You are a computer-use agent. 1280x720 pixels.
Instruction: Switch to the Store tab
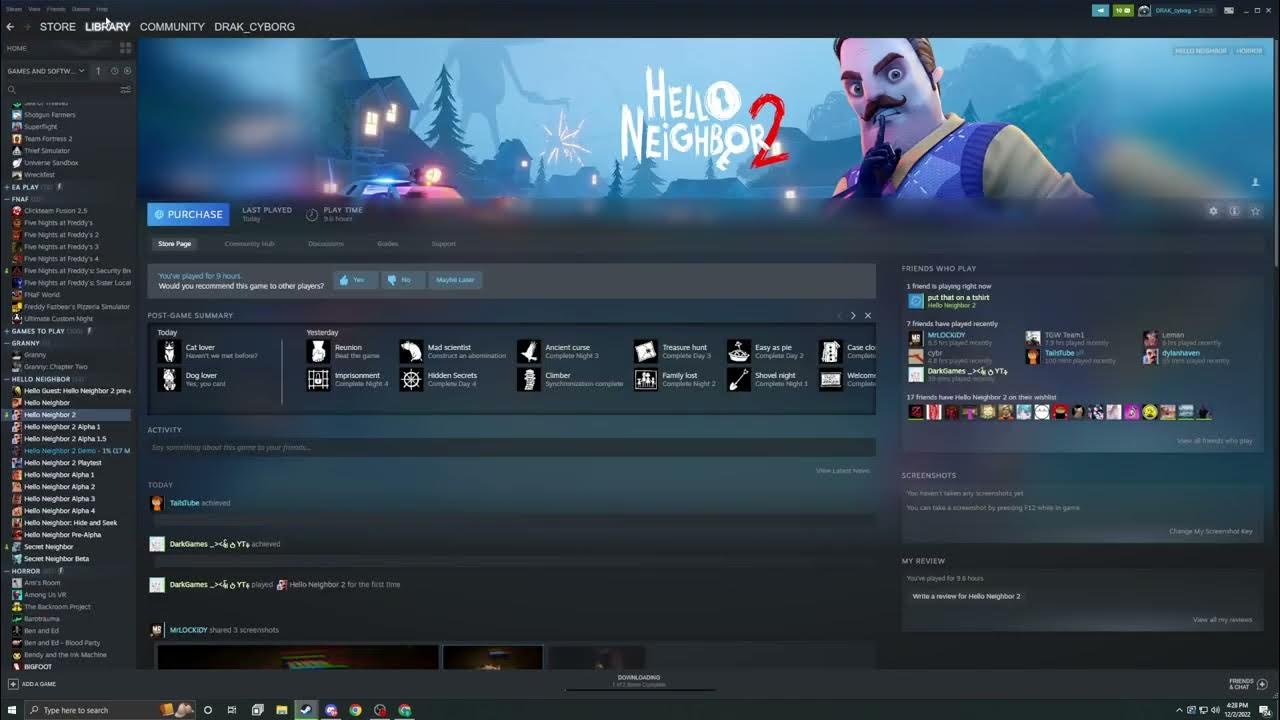pos(58,27)
